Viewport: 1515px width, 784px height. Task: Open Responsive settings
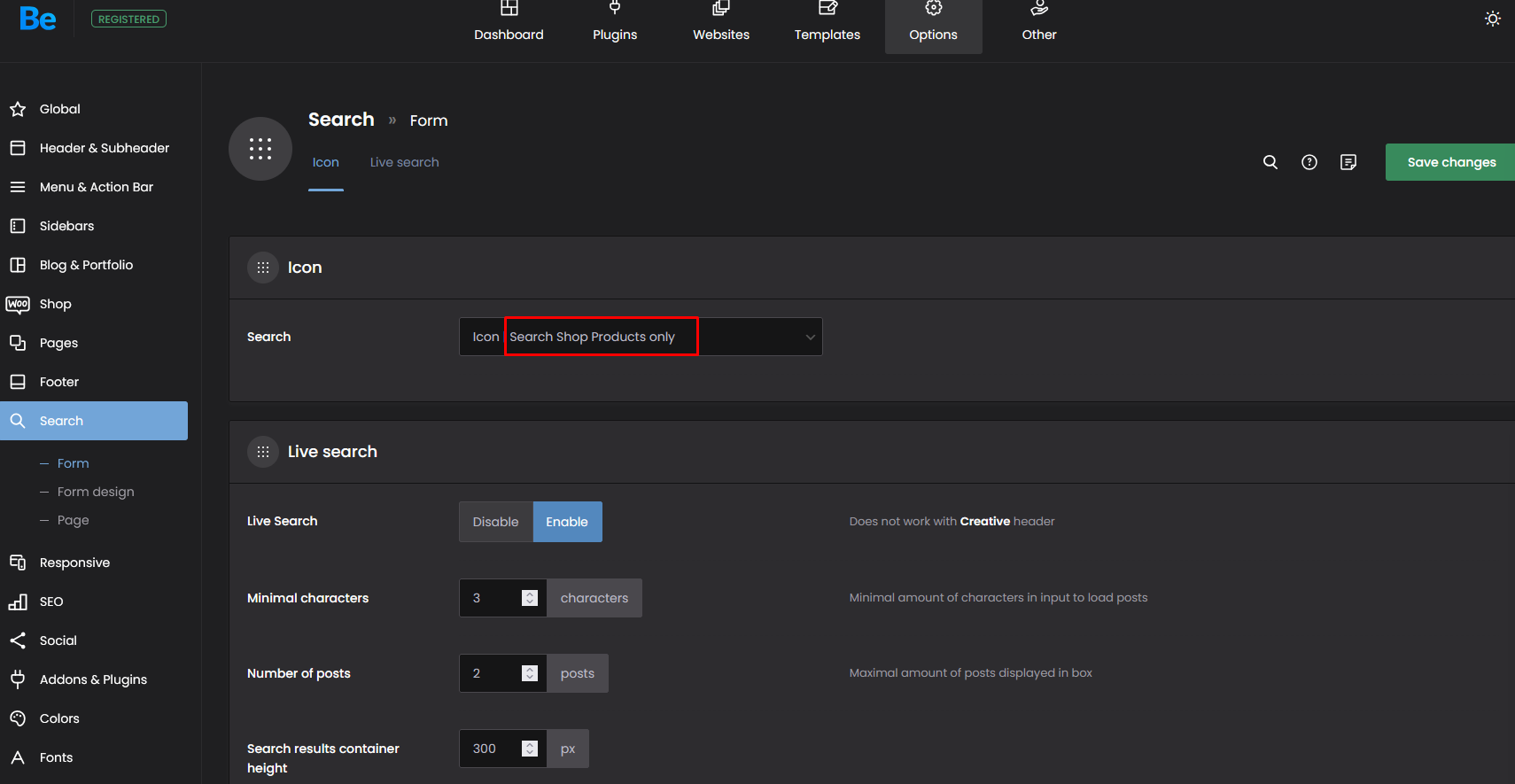[94, 563]
